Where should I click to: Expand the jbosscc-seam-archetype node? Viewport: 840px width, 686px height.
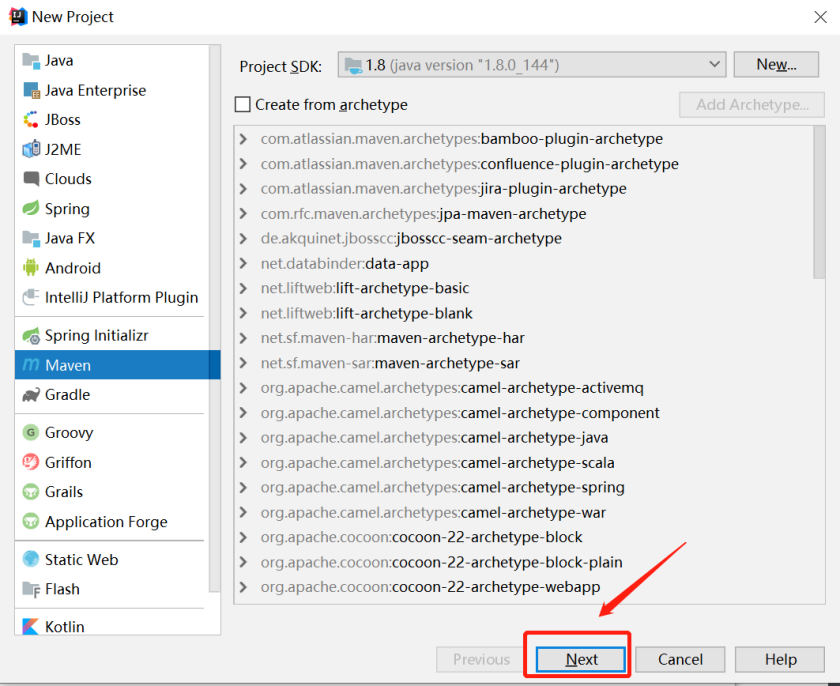pos(243,238)
